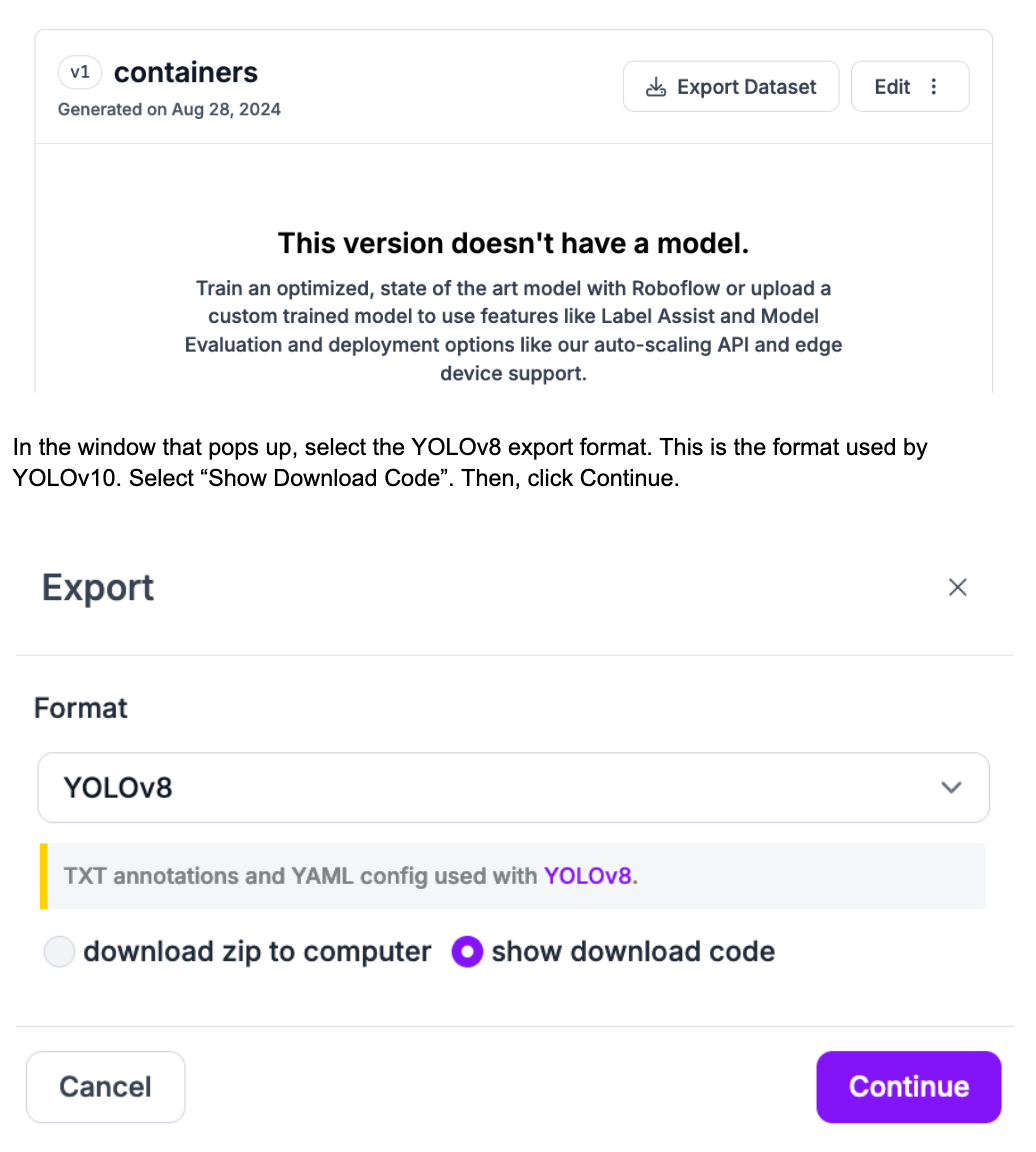Click the Export dialog heading
1036x1152 pixels.
pos(98,587)
